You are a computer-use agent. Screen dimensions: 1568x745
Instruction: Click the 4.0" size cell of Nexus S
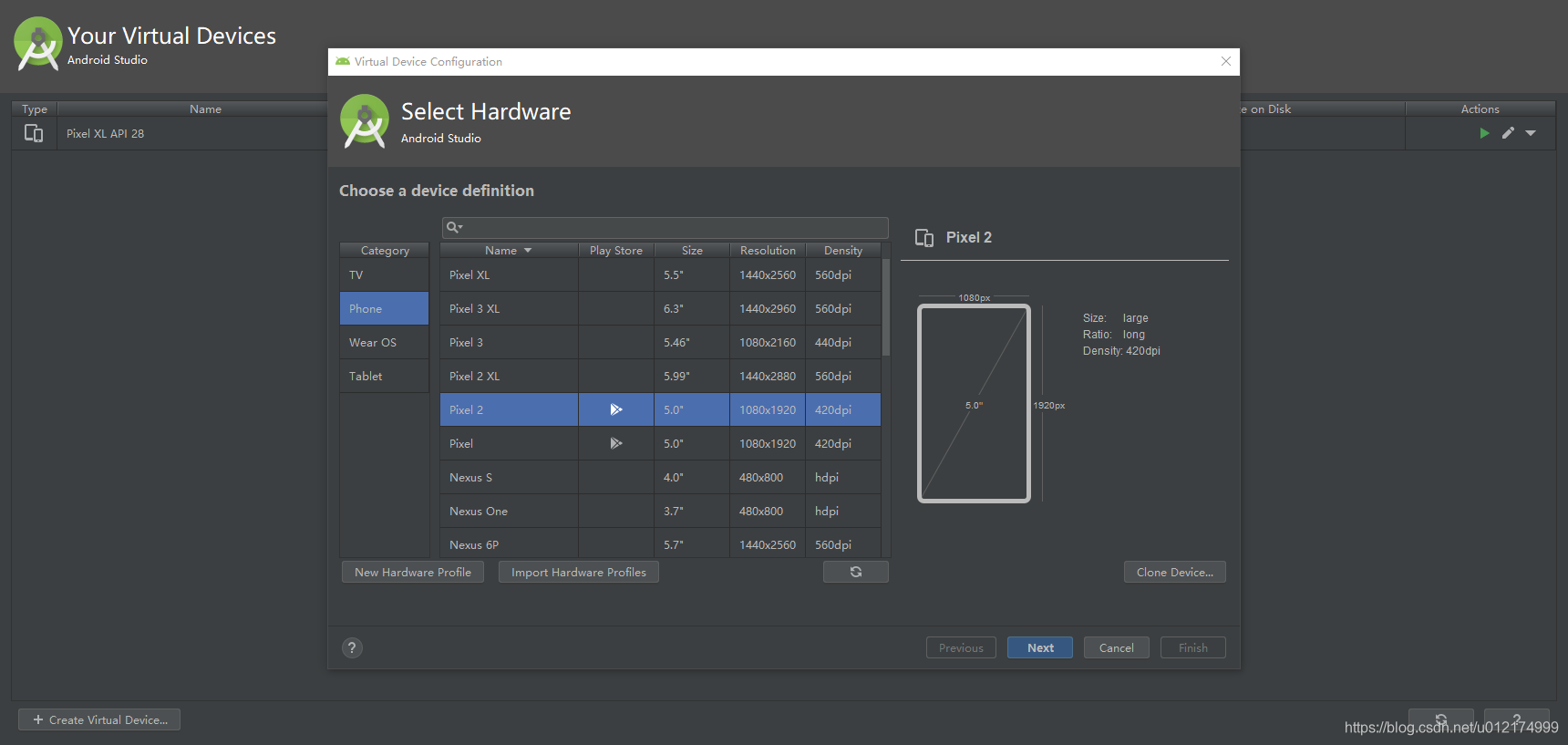(x=692, y=477)
